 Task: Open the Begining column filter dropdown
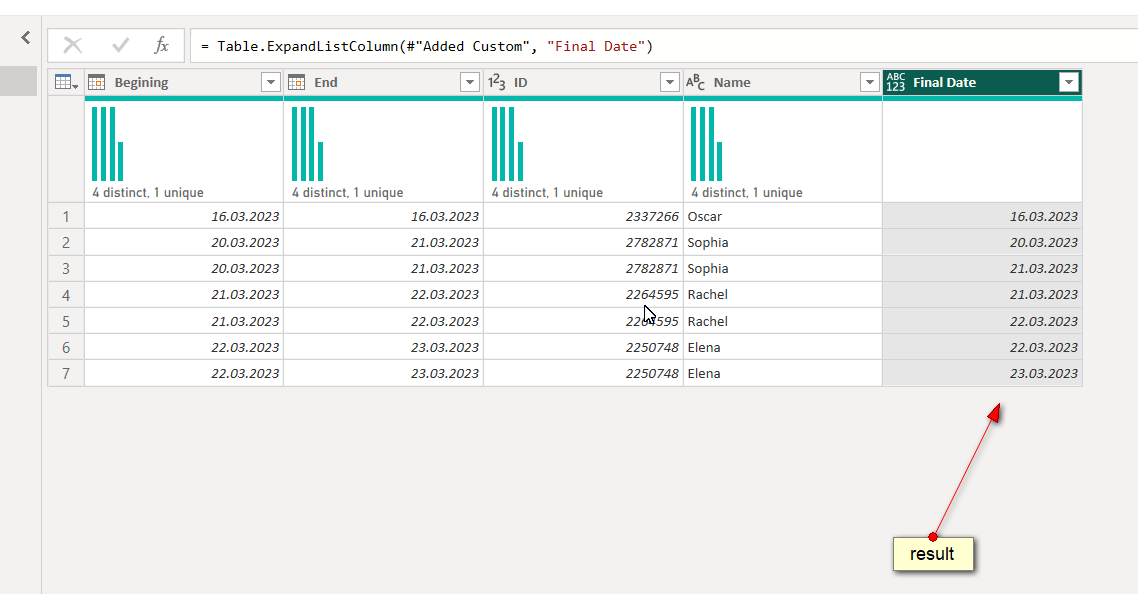pyautogui.click(x=271, y=83)
